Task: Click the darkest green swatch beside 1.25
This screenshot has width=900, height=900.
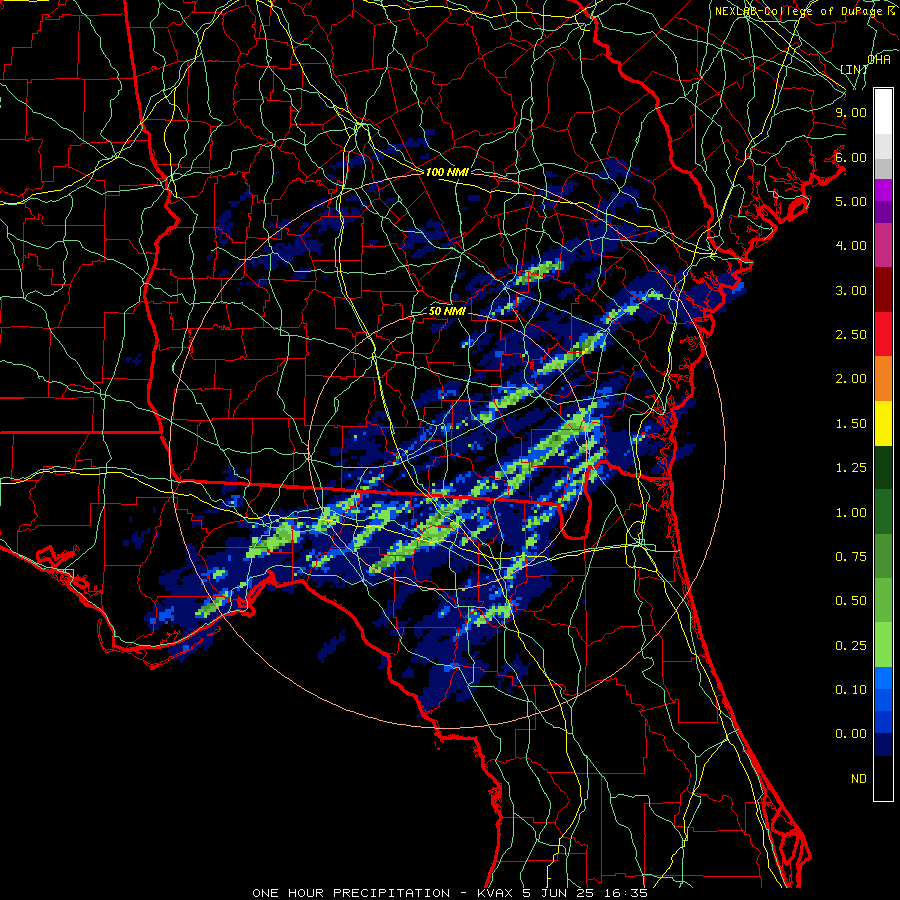Action: coord(883,467)
